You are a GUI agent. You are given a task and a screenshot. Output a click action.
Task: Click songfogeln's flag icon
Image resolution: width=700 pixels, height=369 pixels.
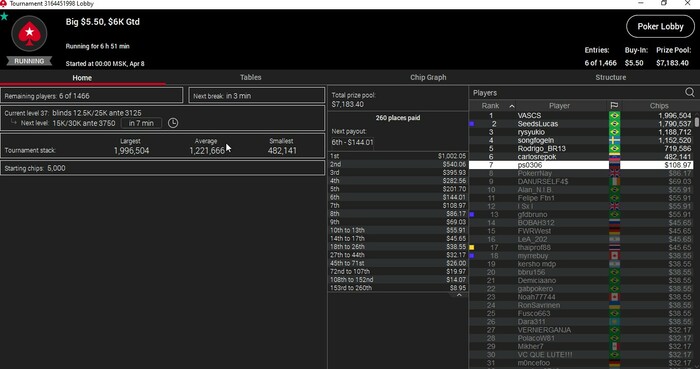[x=614, y=140]
